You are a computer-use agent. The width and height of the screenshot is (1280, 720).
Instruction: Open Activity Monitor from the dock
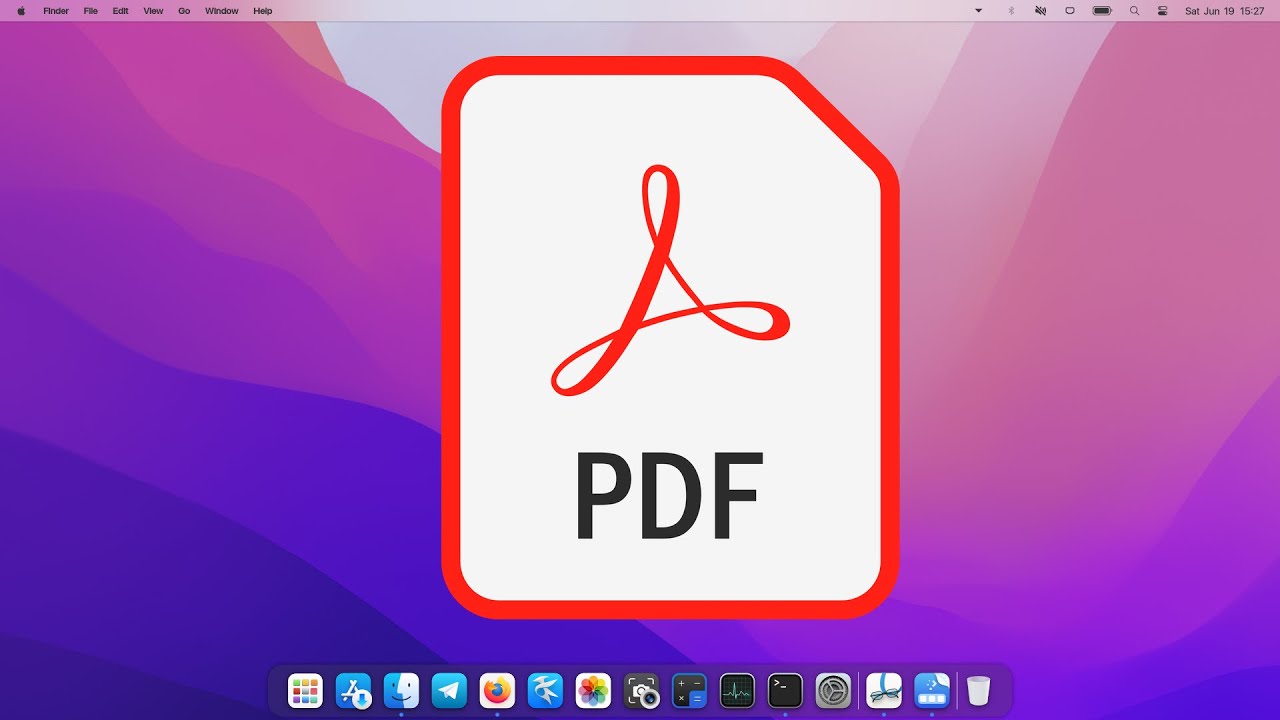737,691
